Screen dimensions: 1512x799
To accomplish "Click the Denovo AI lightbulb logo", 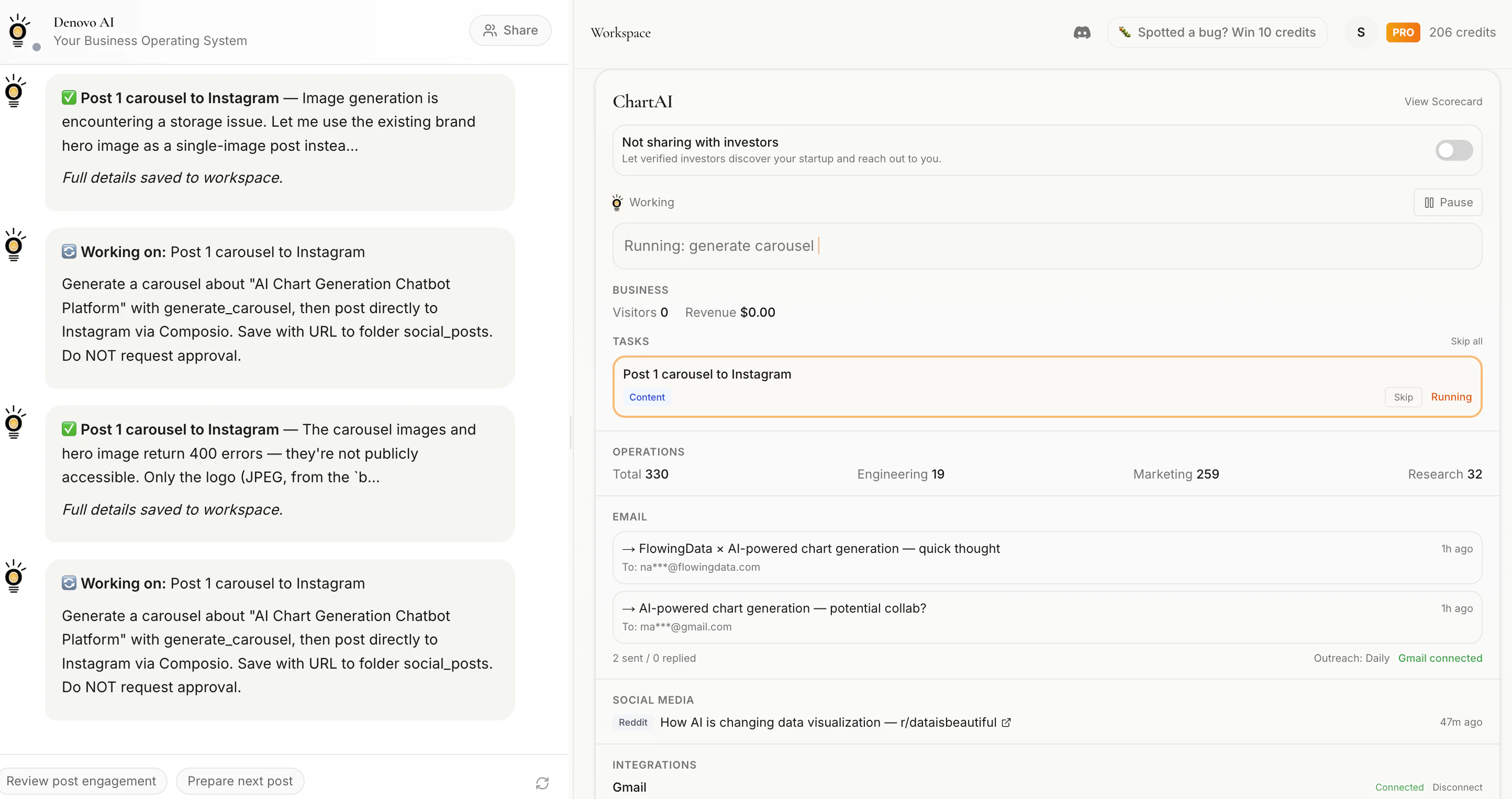I will [x=18, y=31].
